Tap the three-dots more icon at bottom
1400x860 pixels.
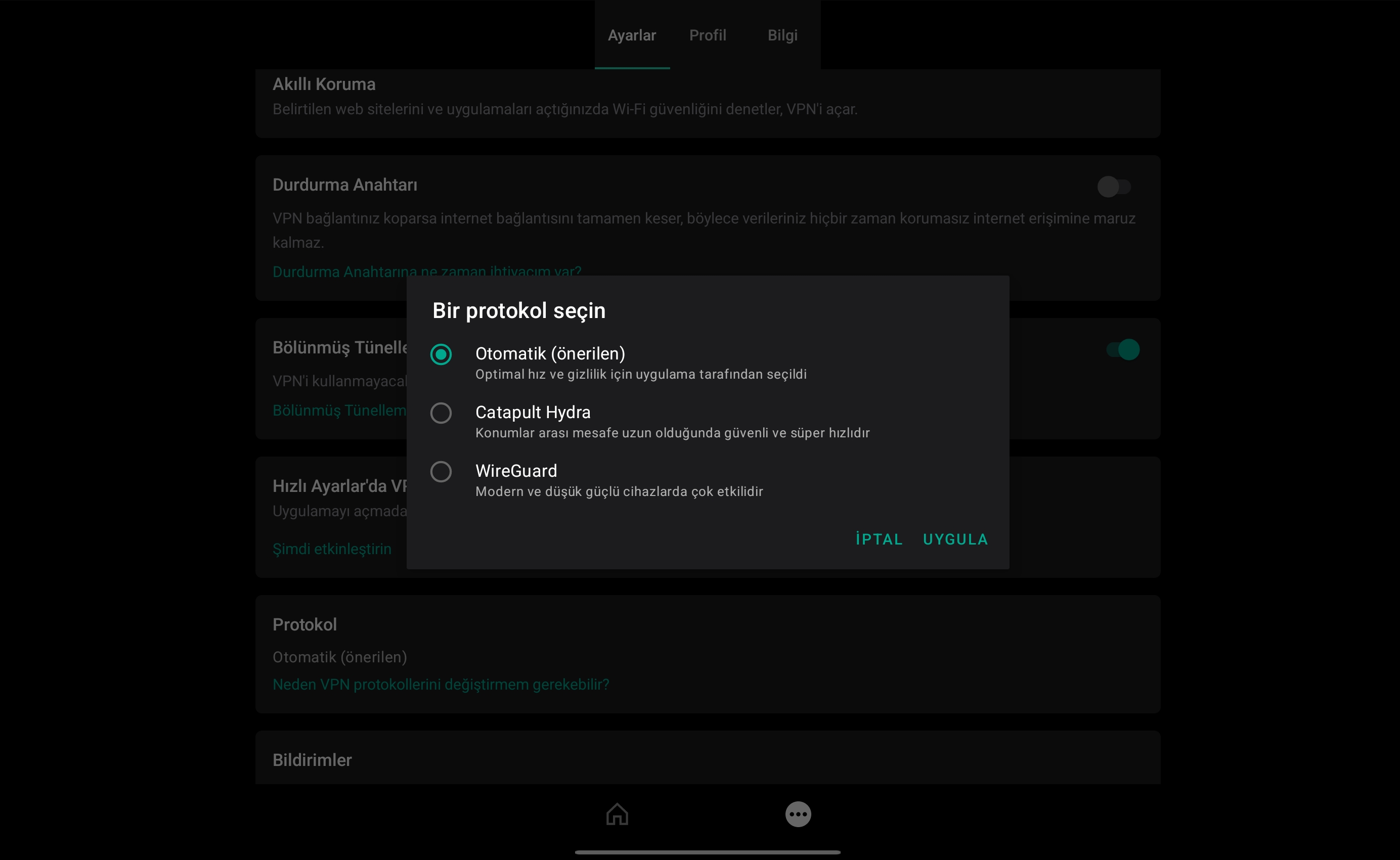click(798, 814)
